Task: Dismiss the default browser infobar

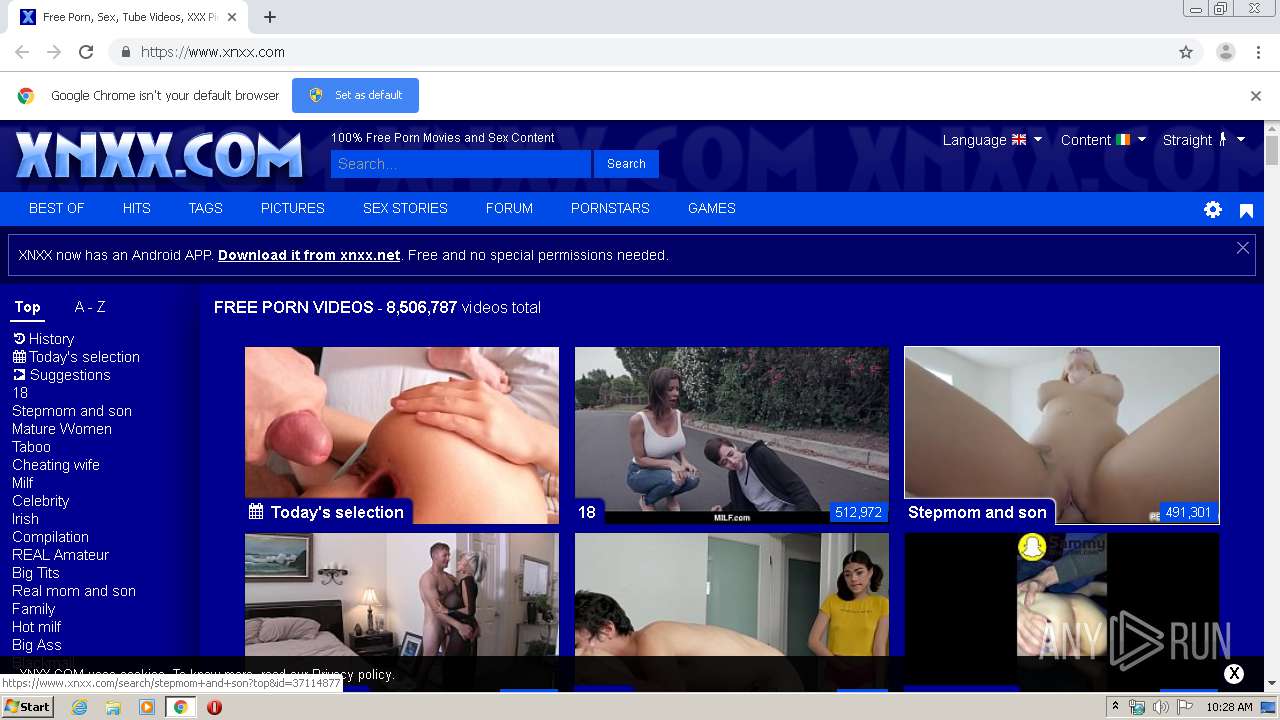Action: click(x=1256, y=96)
